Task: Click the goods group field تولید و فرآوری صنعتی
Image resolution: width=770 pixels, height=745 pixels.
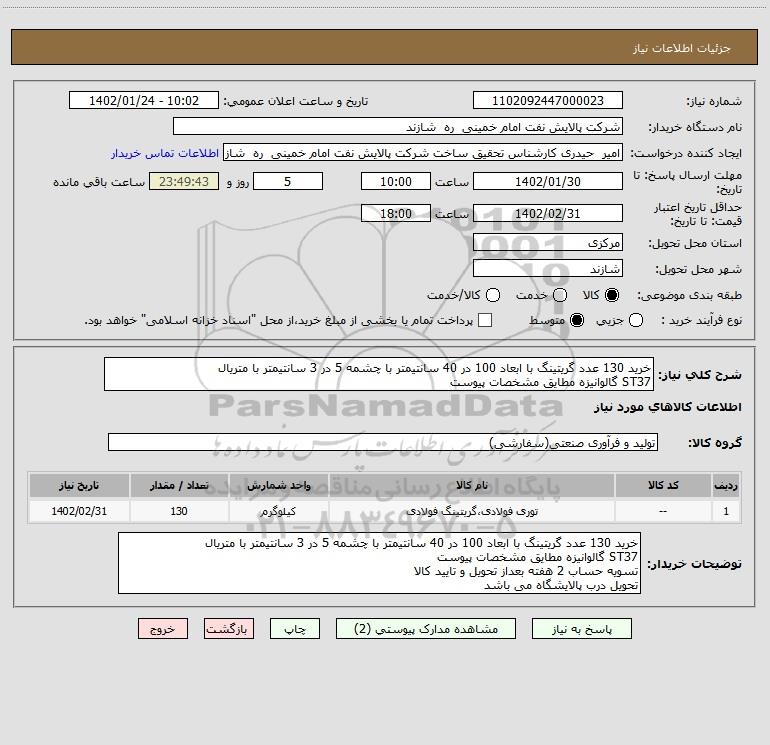Action: click(x=383, y=442)
